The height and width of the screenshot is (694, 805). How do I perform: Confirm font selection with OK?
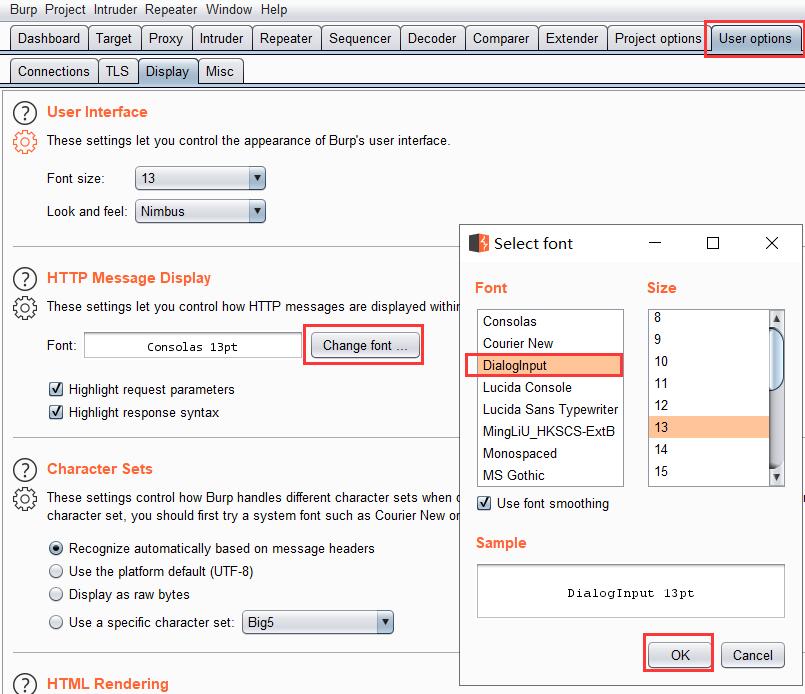[680, 655]
